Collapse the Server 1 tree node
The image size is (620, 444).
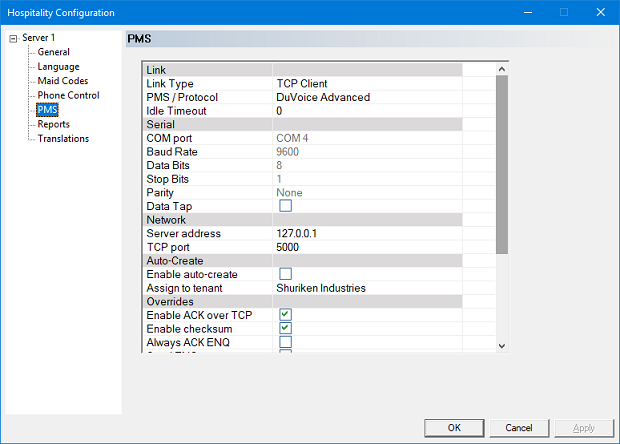pyautogui.click(x=13, y=38)
